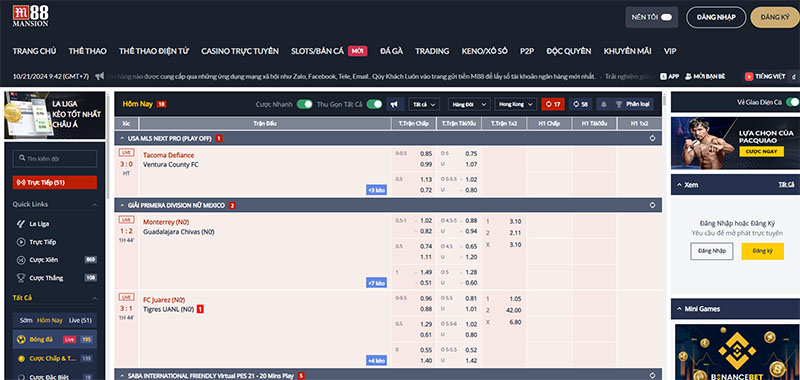Open the Tất cả filter dropdown
The height and width of the screenshot is (380, 800).
pyautogui.click(x=424, y=104)
